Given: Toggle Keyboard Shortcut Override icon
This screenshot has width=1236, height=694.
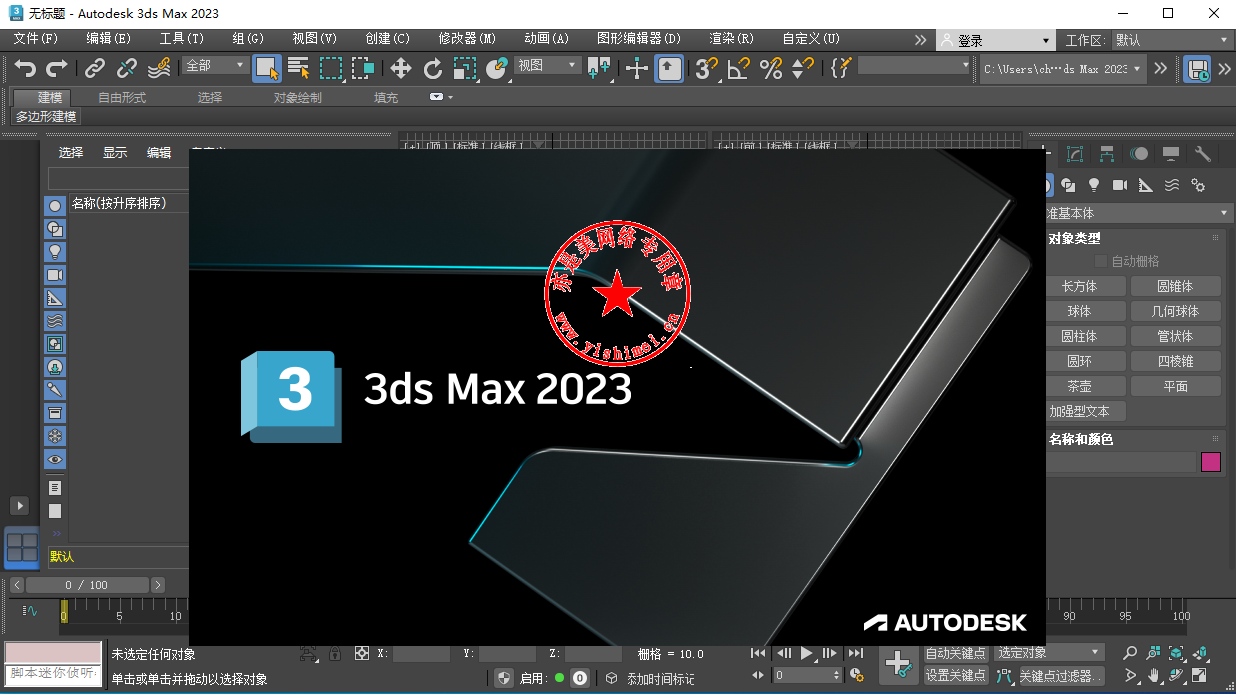Looking at the screenshot, I should pos(669,68).
